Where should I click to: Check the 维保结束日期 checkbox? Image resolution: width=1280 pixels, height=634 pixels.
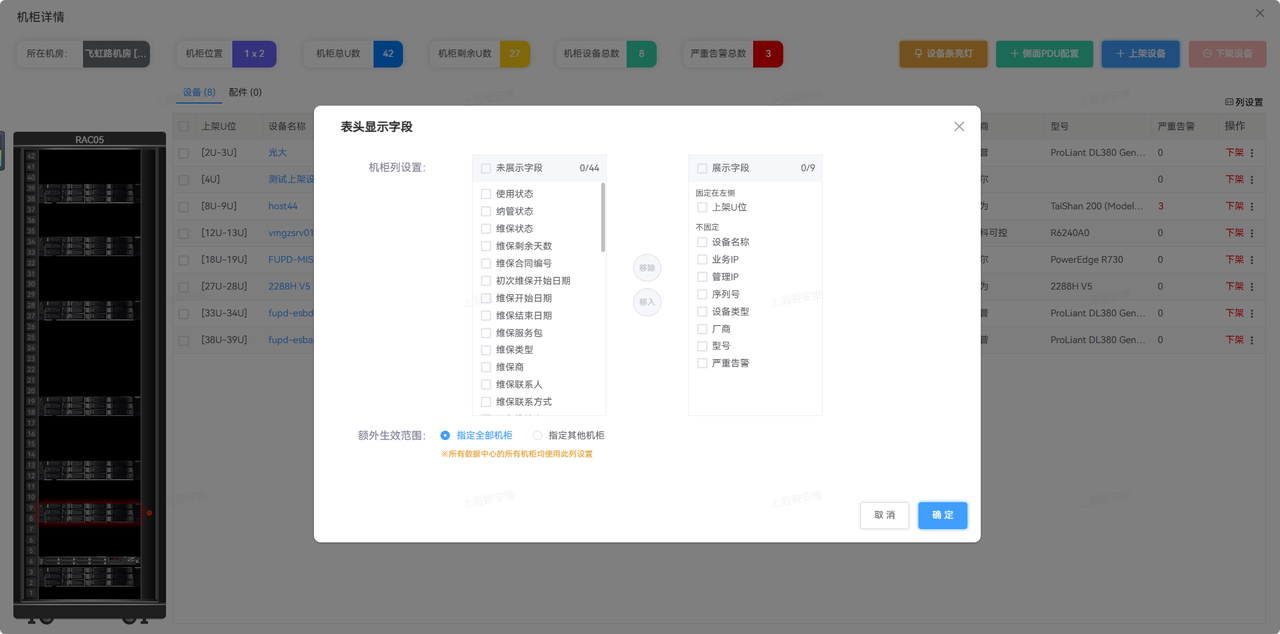[x=486, y=315]
